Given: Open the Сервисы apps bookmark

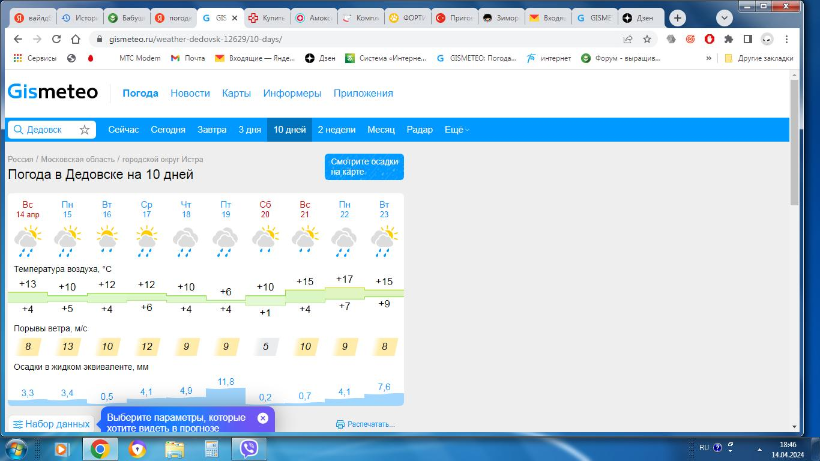Looking at the screenshot, I should tap(35, 58).
